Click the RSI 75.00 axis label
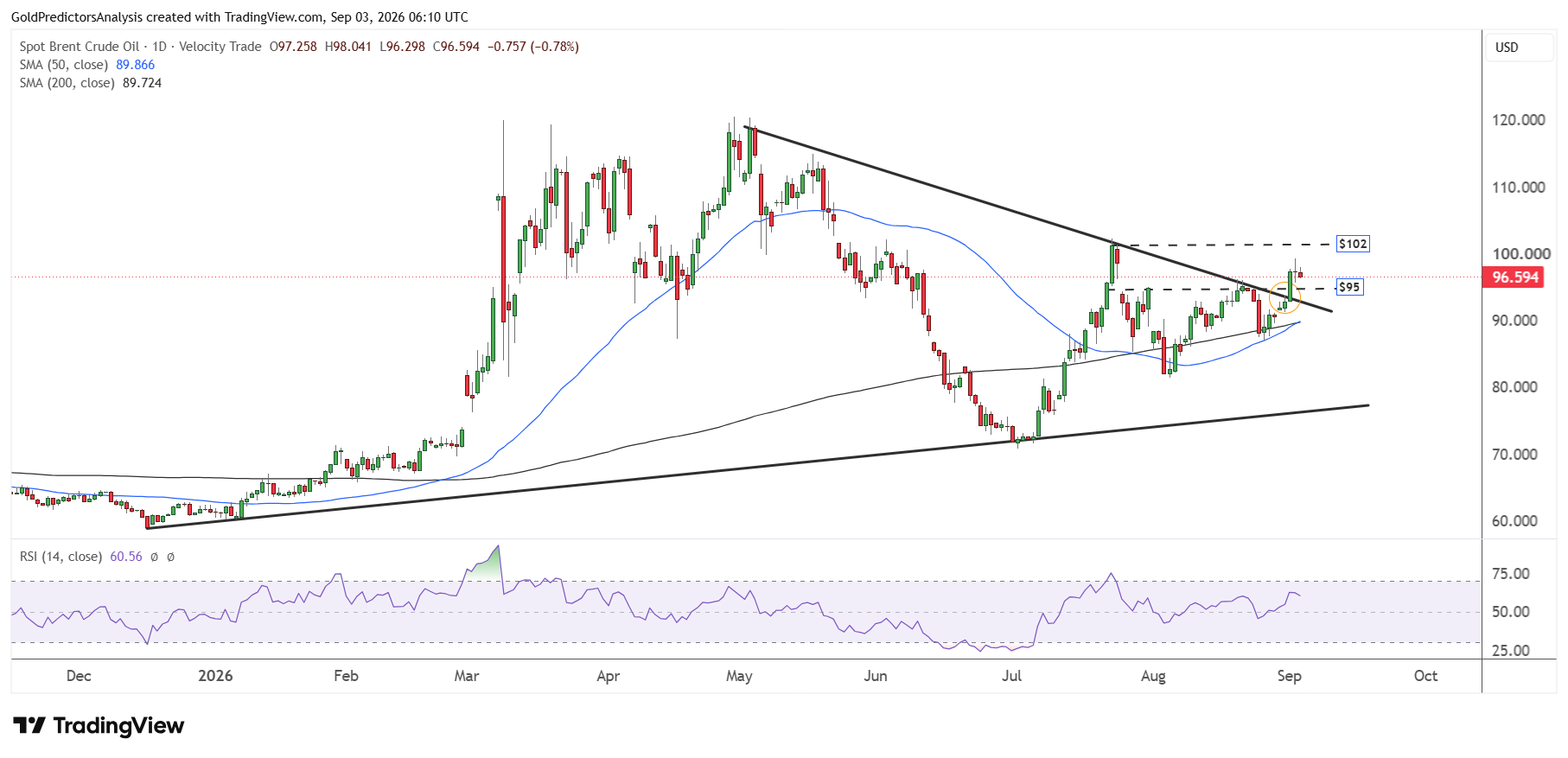This screenshot has width=1568, height=758. (x=1511, y=574)
